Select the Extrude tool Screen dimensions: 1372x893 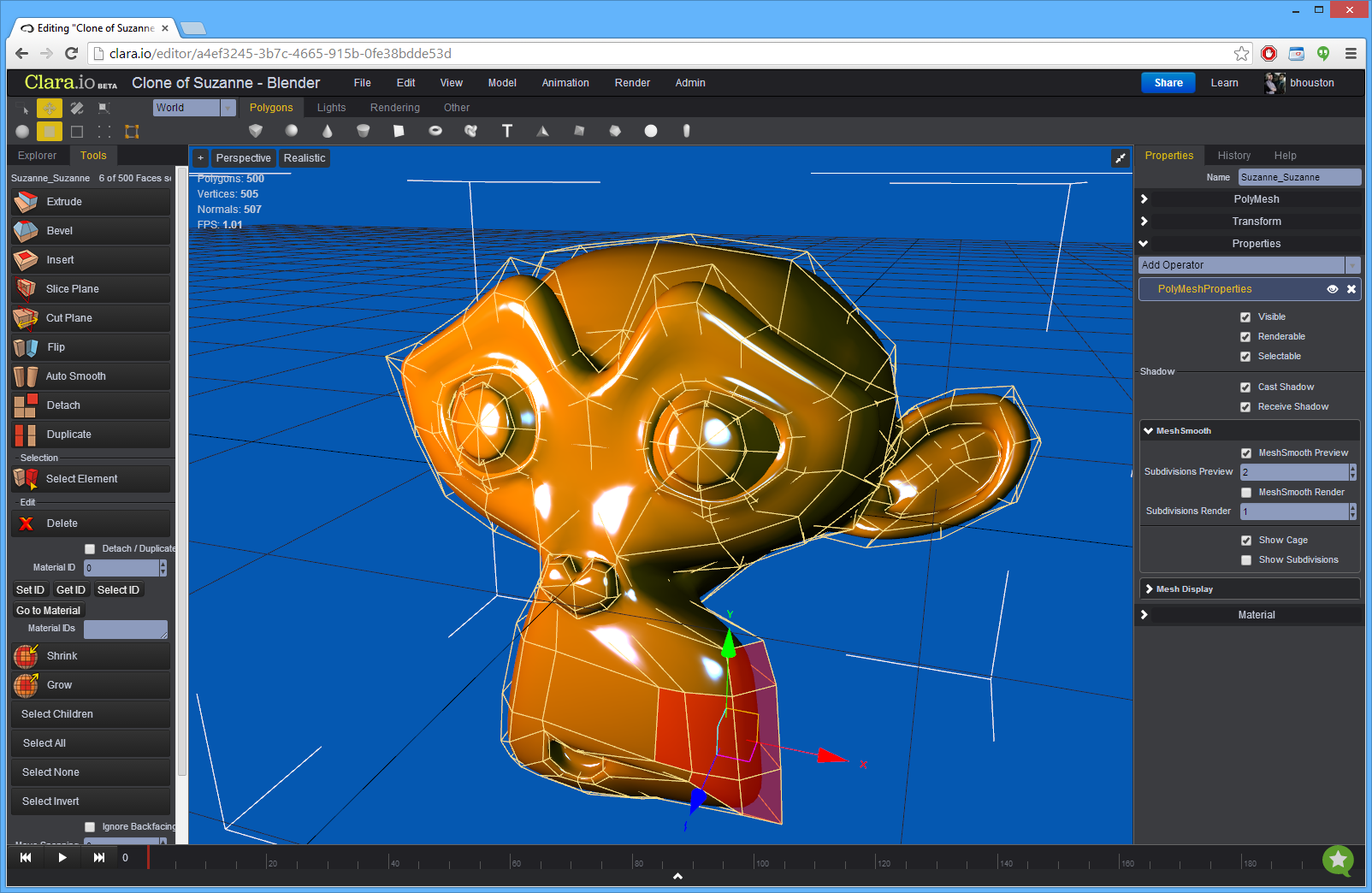pyautogui.click(x=90, y=201)
